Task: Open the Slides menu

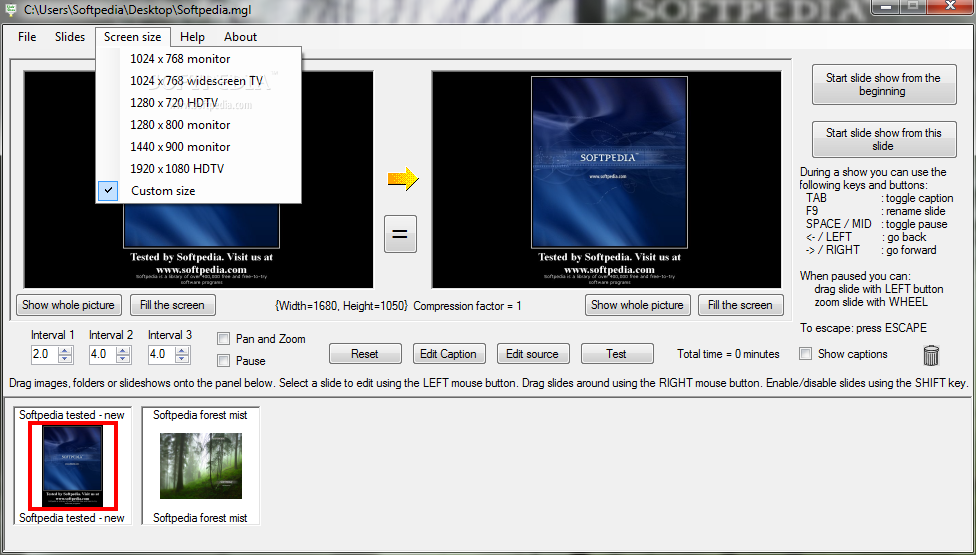Action: pos(70,37)
